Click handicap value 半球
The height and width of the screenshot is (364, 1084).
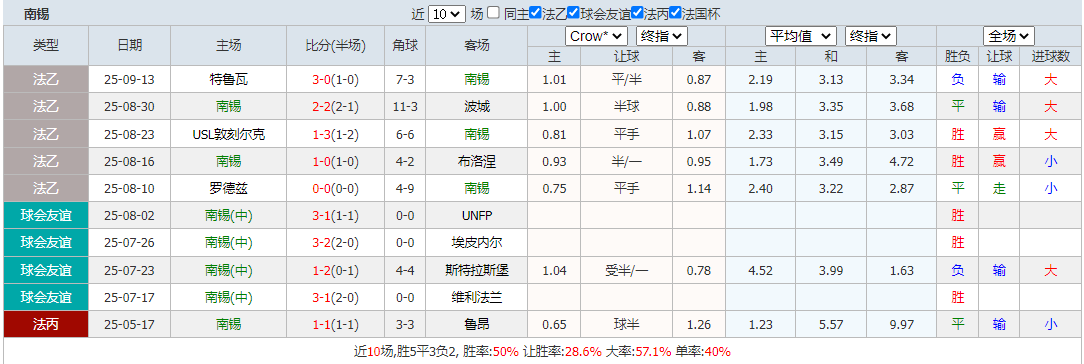pos(627,106)
